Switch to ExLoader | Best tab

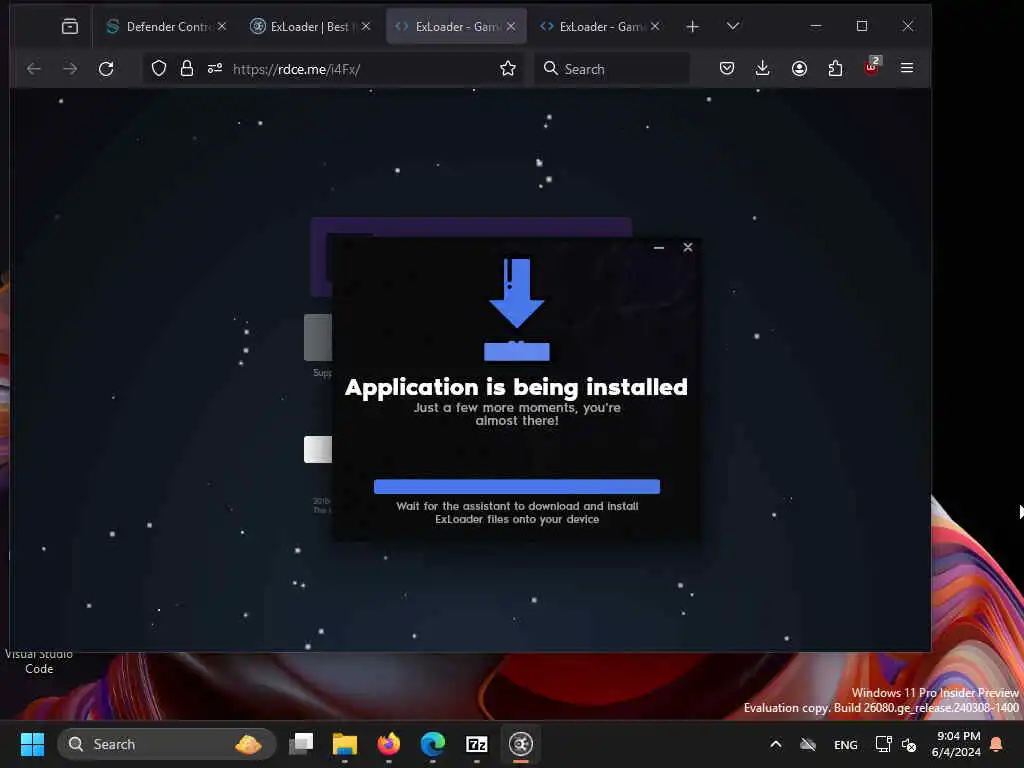pyautogui.click(x=310, y=26)
